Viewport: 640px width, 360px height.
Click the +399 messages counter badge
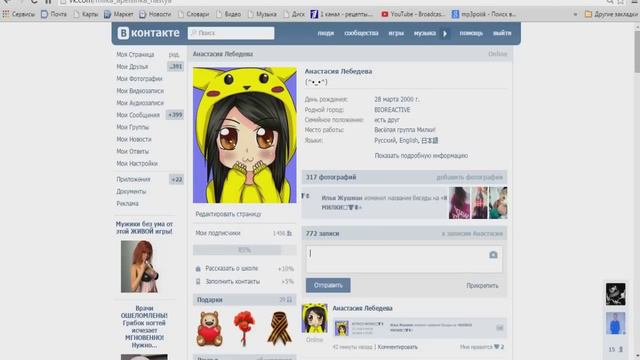point(175,115)
